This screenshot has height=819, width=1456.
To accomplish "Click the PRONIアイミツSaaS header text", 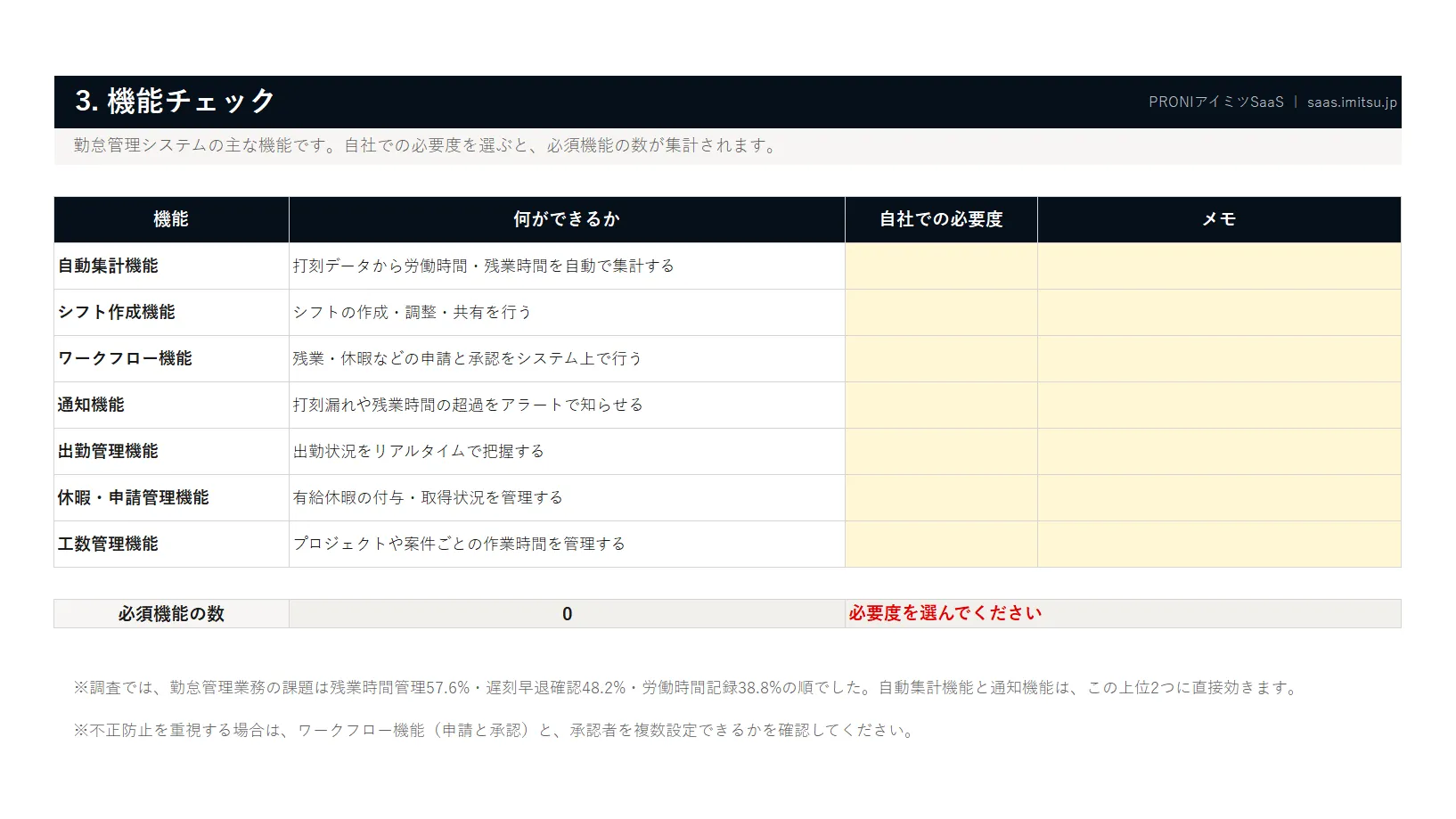I will 1216,102.
